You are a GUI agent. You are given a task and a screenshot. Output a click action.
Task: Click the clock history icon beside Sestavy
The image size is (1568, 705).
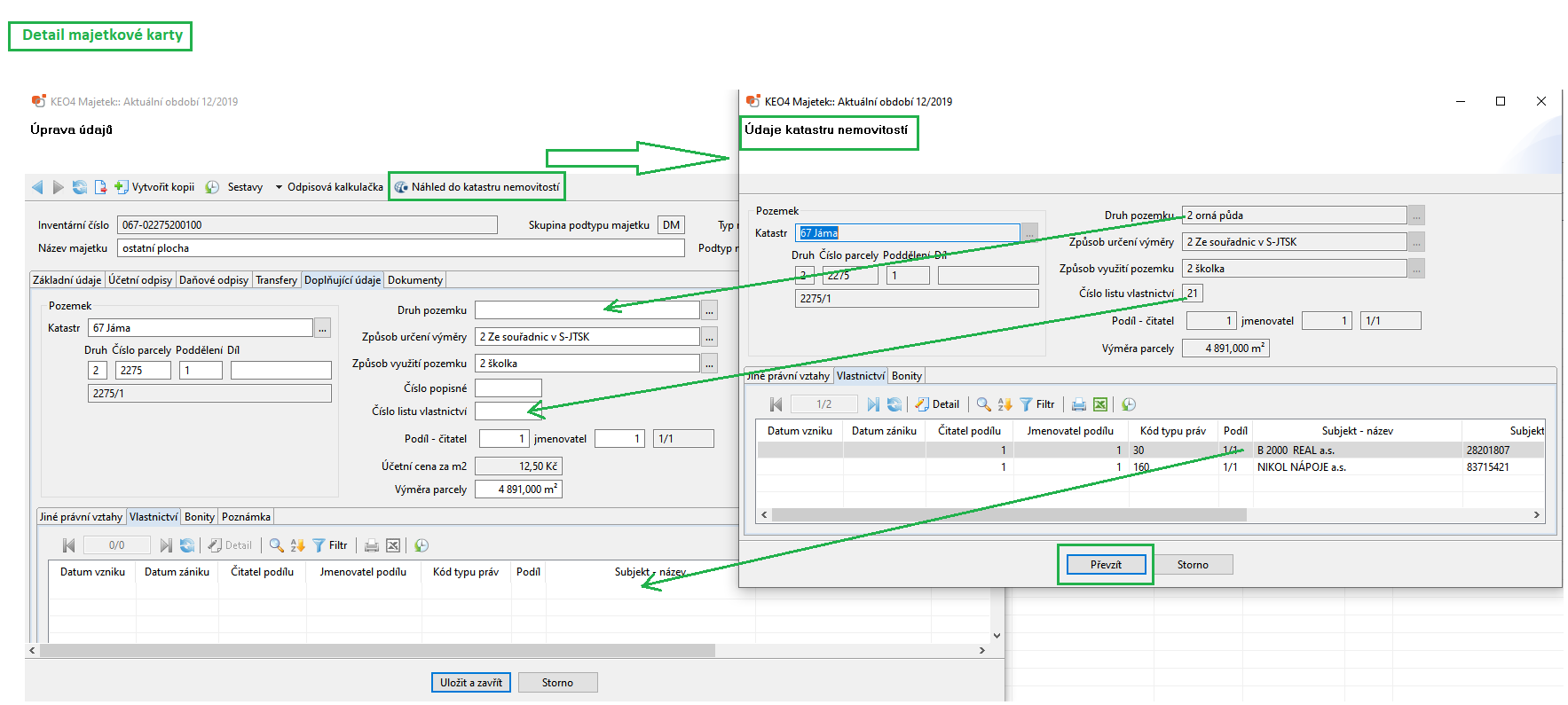click(x=212, y=187)
